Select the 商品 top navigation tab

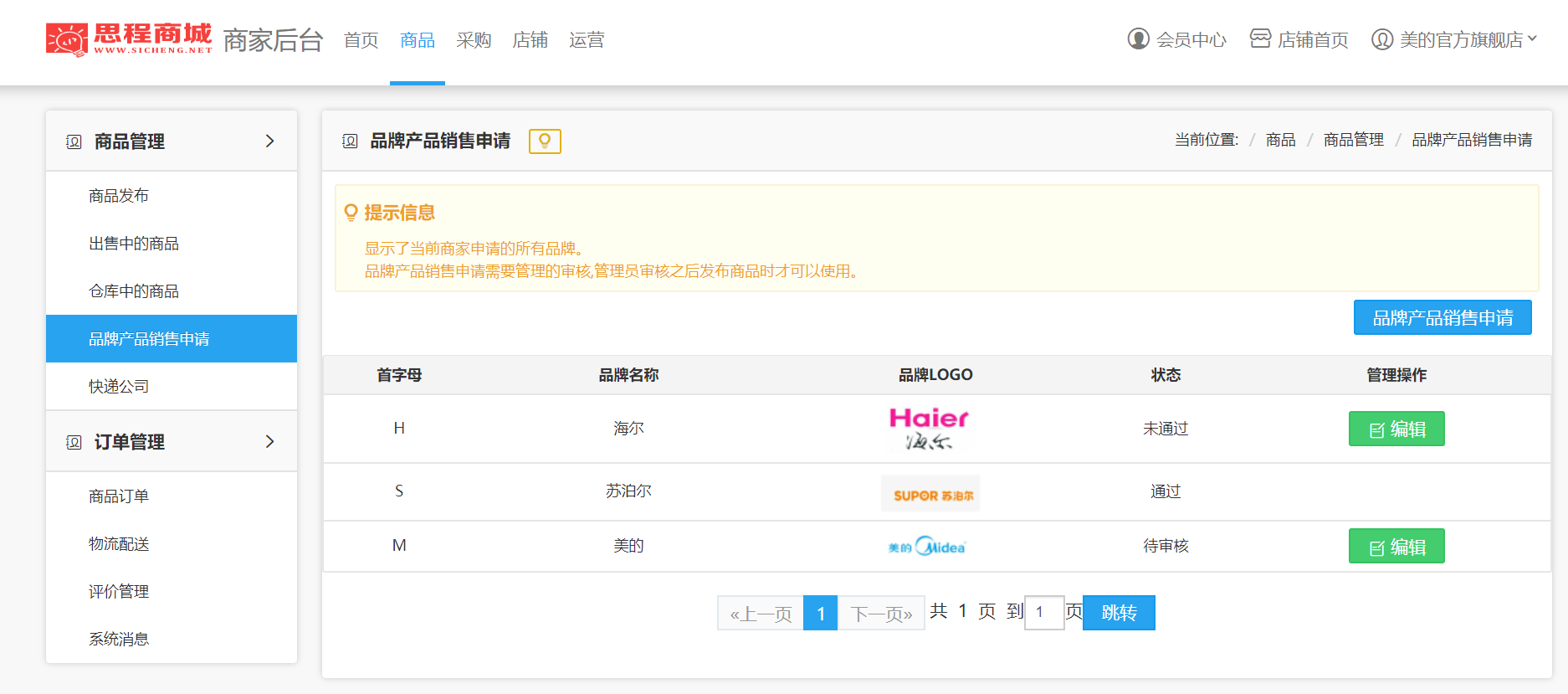point(418,40)
